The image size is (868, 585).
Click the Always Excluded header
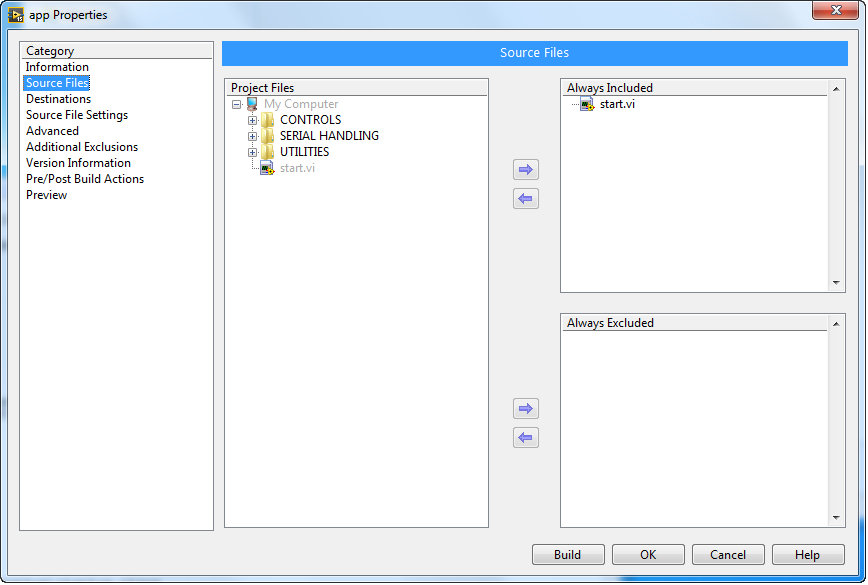click(x=695, y=323)
